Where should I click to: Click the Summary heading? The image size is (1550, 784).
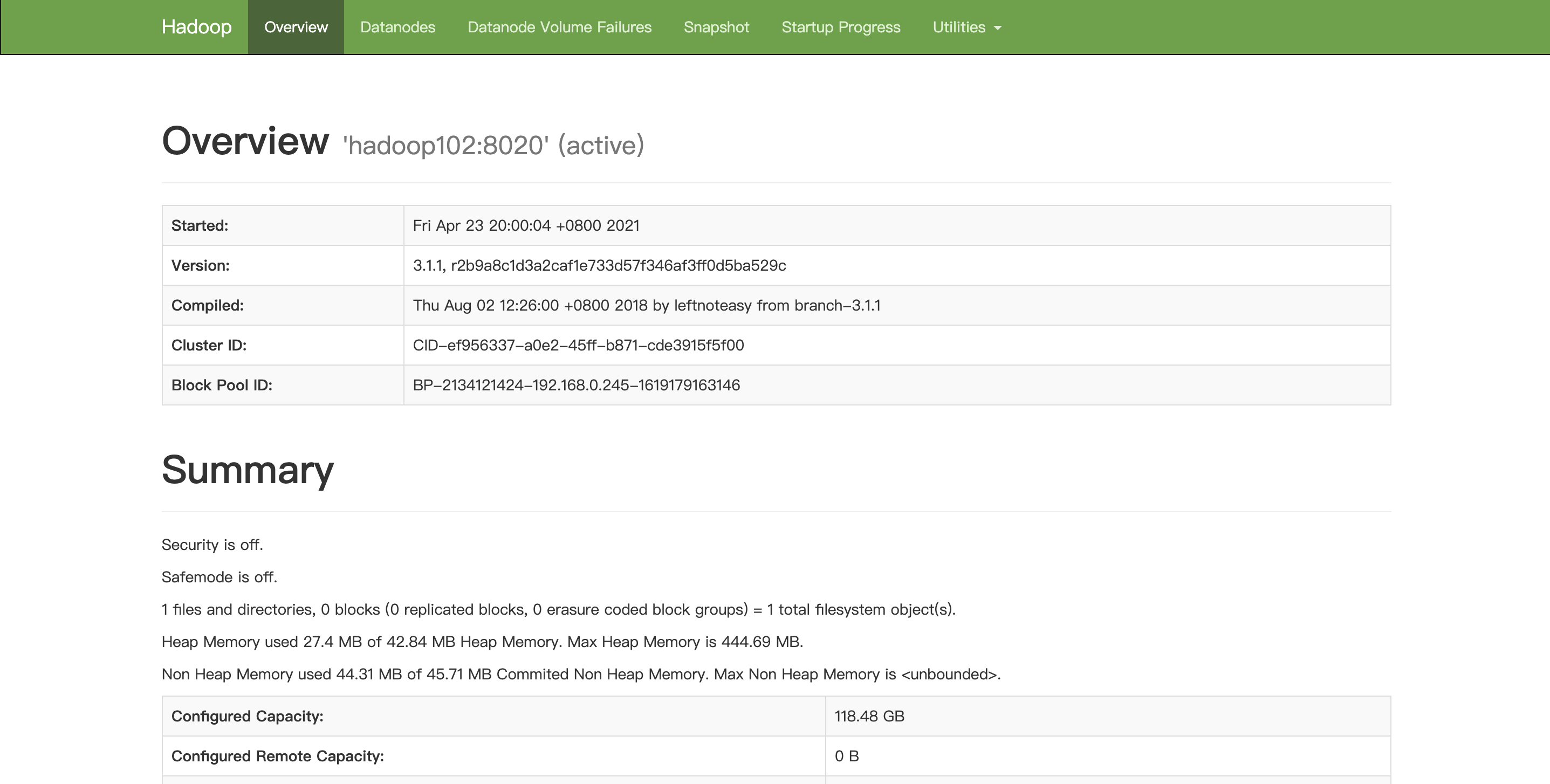click(x=248, y=470)
